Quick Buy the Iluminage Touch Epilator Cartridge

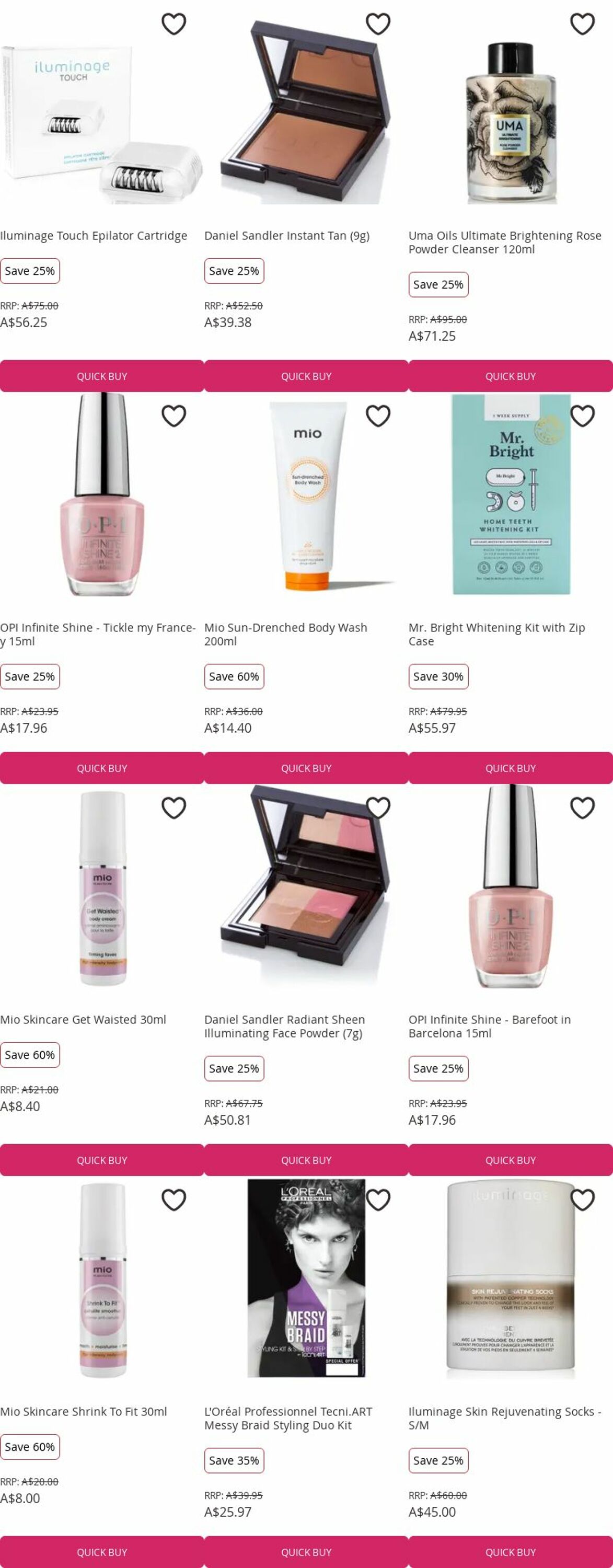click(102, 376)
